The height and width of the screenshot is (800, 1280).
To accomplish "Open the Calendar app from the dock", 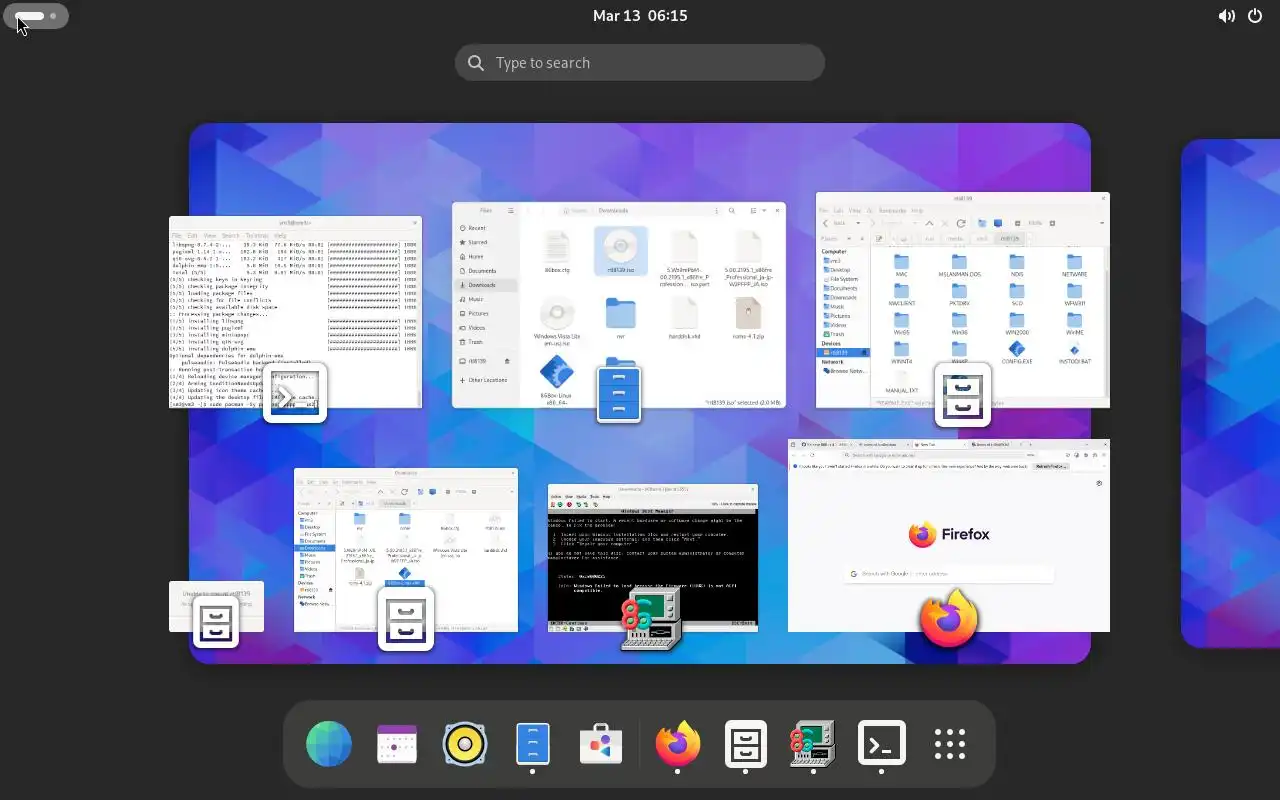I will tap(397, 745).
